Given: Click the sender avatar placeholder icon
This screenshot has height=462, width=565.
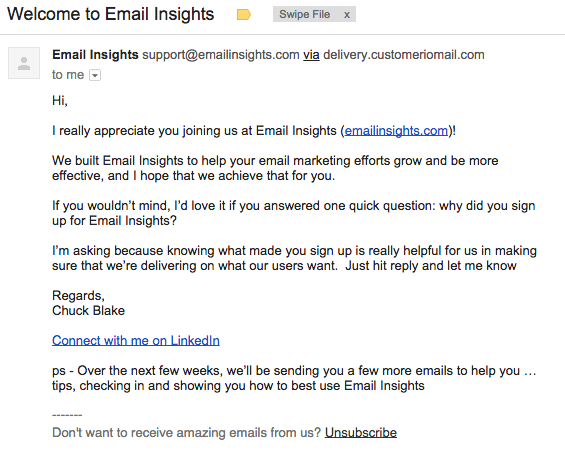Looking at the screenshot, I should (x=24, y=63).
